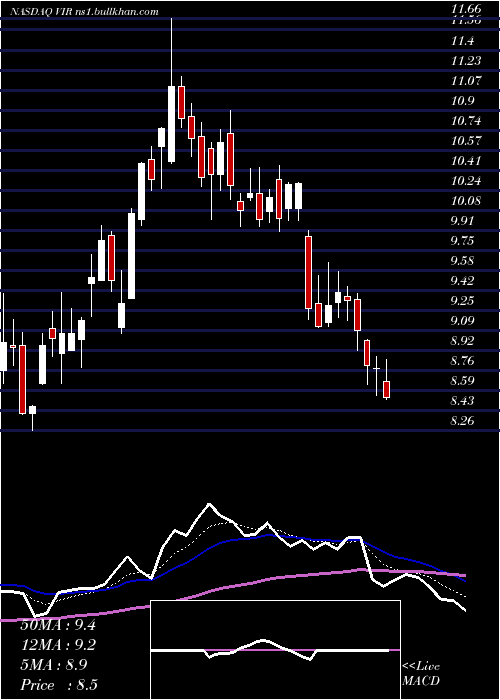The height and width of the screenshot is (700, 500).
Task: Click the 10.24 price axis label
Action: tap(466, 181)
